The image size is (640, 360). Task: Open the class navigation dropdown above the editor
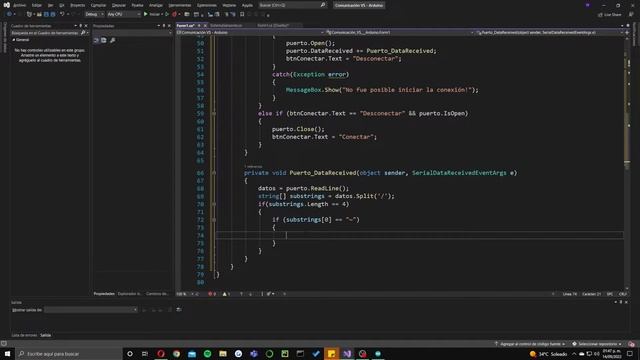pyautogui.click(x=400, y=33)
